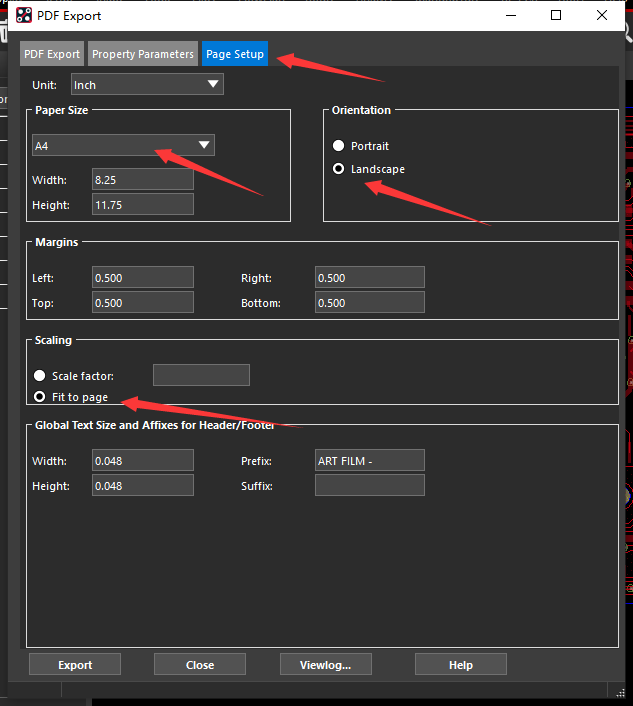Click the Export button

(75, 665)
